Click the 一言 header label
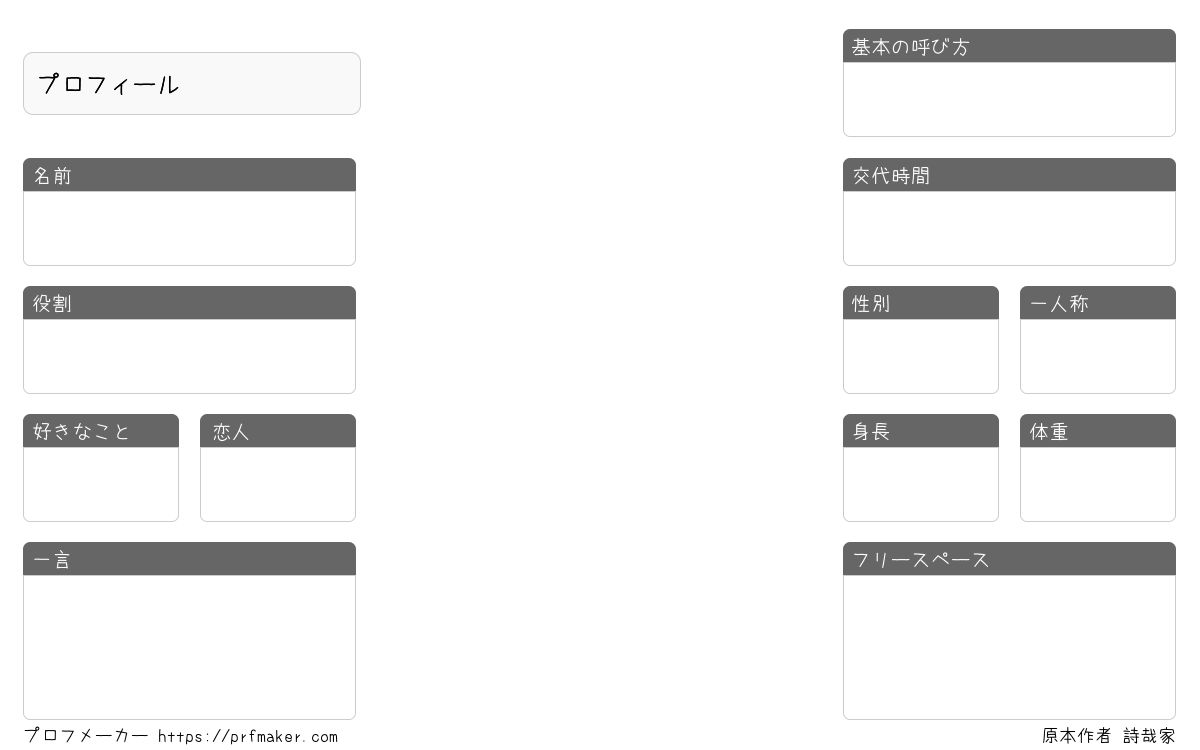Viewport: 1200px width, 750px height. [53, 560]
